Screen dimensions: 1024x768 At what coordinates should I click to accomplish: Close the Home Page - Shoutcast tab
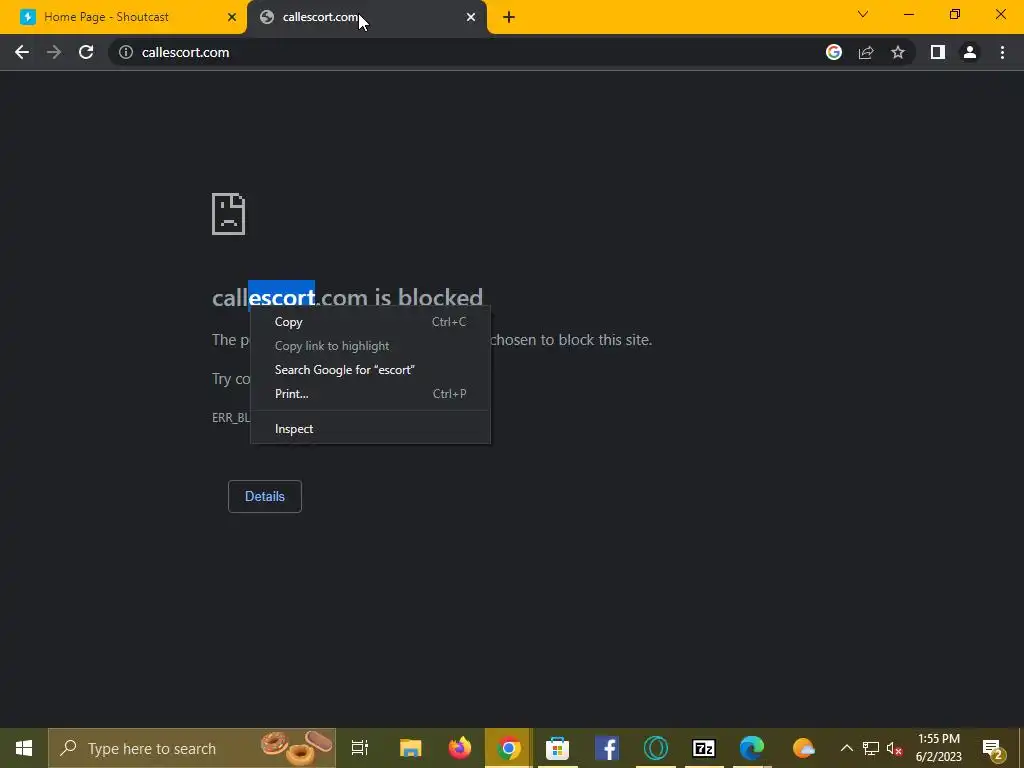pos(232,17)
